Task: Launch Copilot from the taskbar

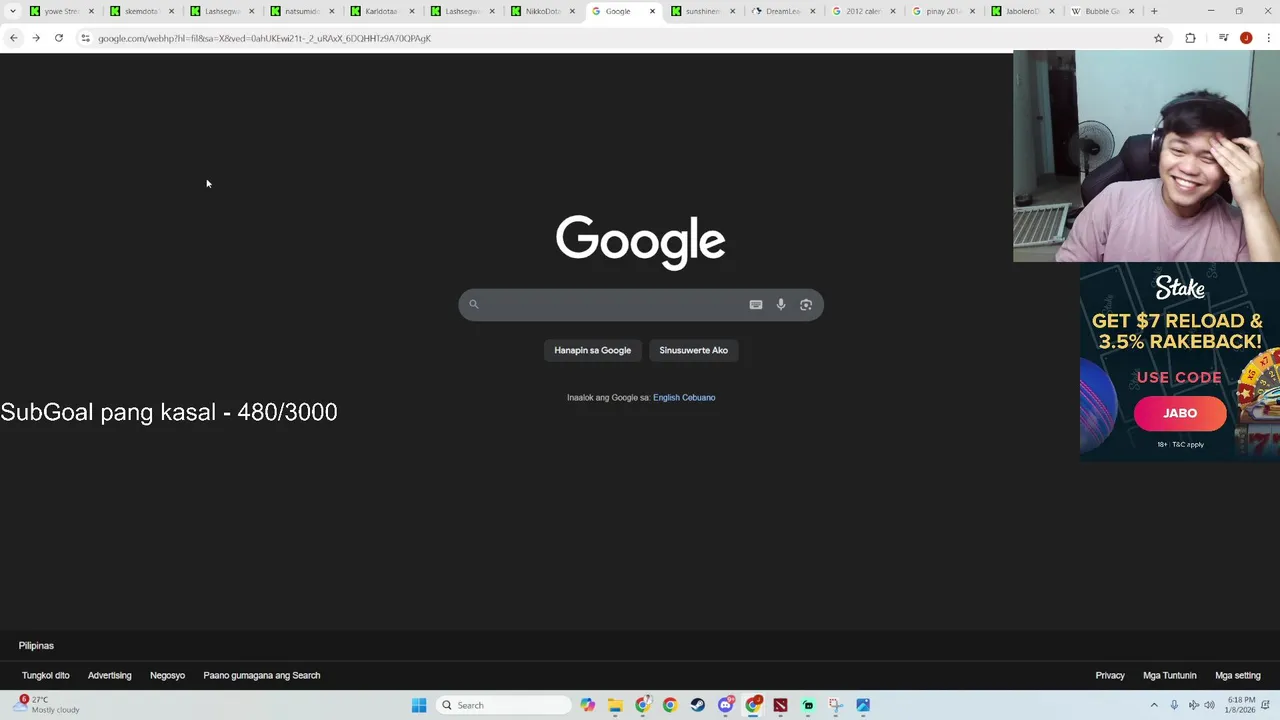Action: [x=588, y=705]
